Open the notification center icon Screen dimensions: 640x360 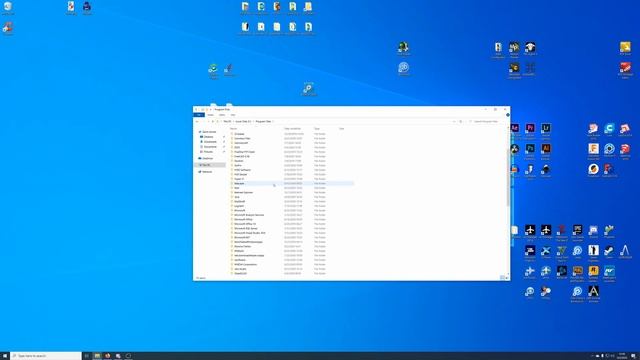click(x=634, y=356)
